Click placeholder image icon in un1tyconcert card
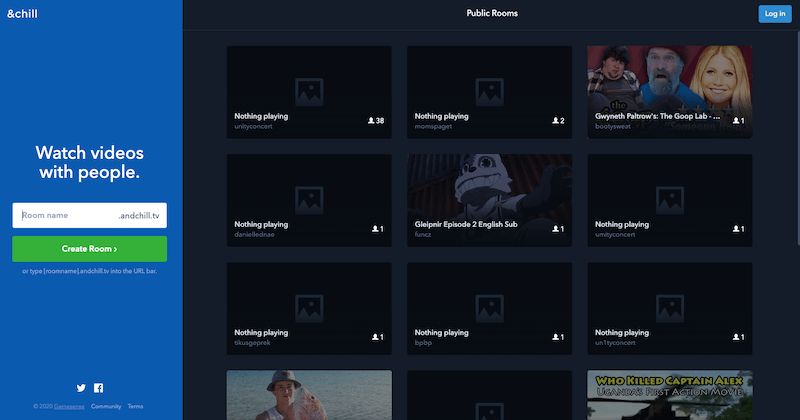800x420 pixels. (x=669, y=308)
